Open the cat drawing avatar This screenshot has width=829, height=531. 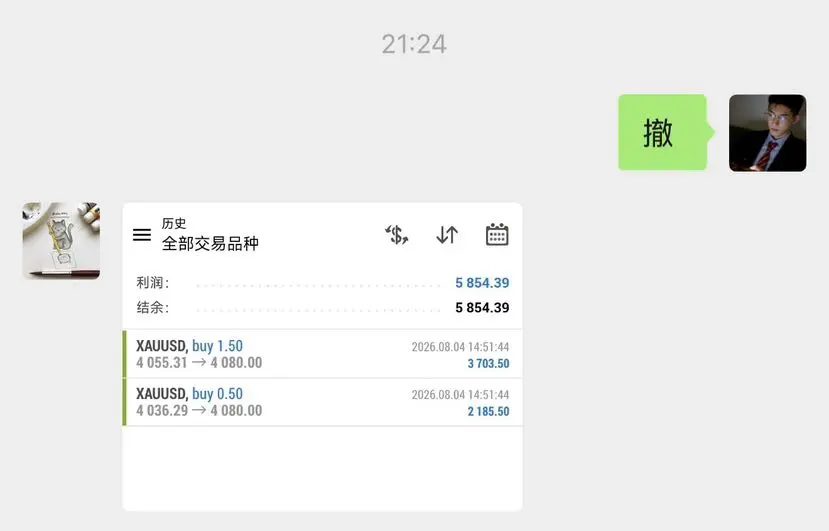[61, 241]
